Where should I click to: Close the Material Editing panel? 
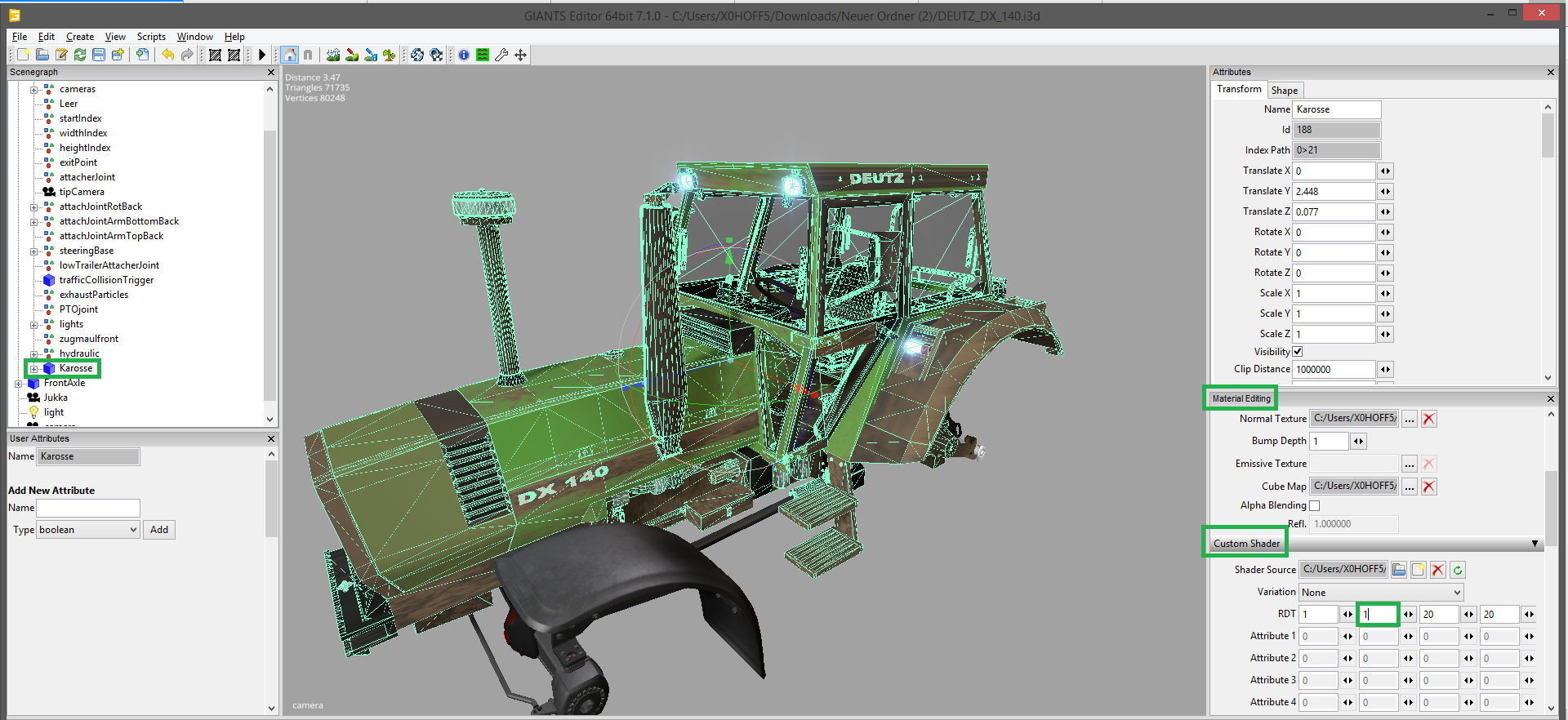[x=1550, y=399]
